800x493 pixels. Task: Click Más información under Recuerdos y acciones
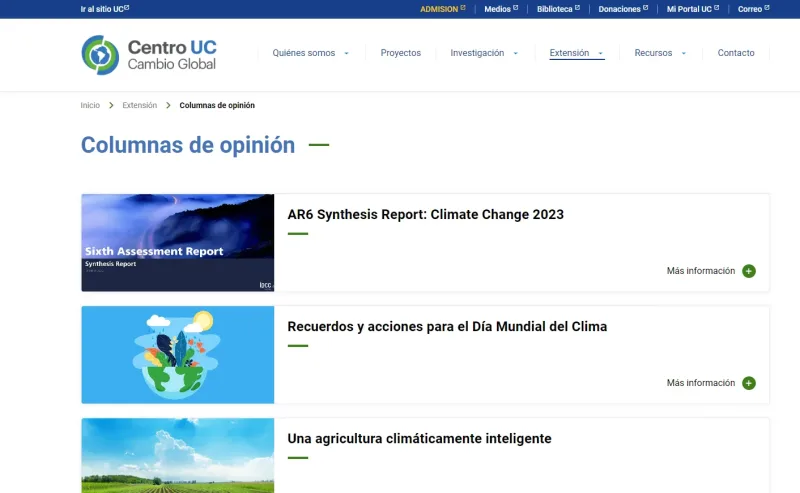coord(701,383)
